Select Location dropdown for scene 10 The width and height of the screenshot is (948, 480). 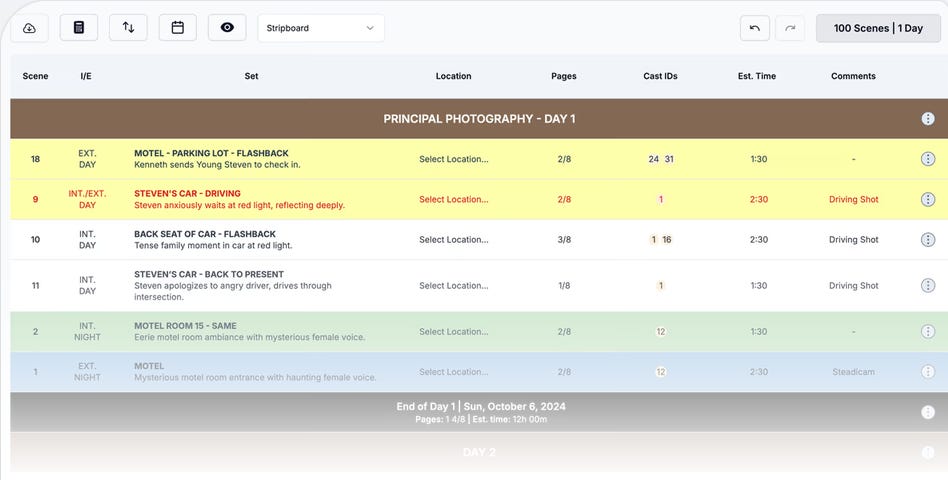click(454, 239)
